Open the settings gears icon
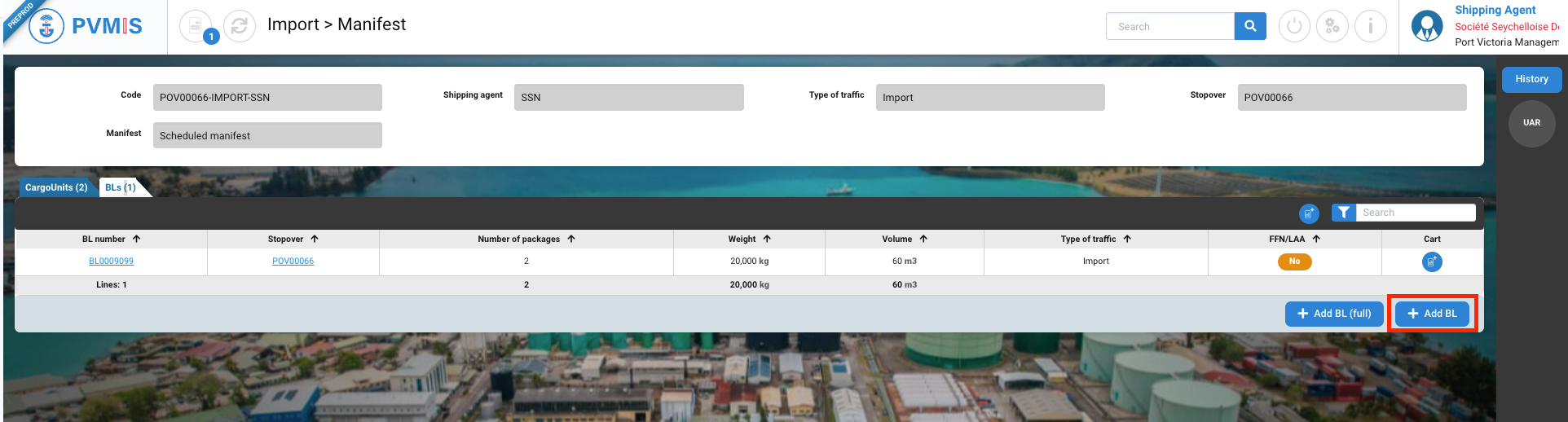The height and width of the screenshot is (422, 1568). [x=1332, y=27]
